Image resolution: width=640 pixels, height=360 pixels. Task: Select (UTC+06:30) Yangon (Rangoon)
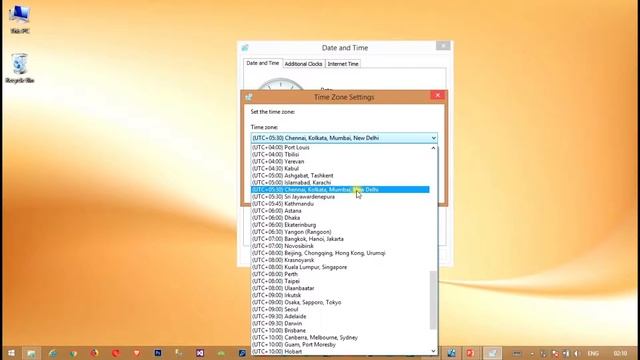coord(340,231)
